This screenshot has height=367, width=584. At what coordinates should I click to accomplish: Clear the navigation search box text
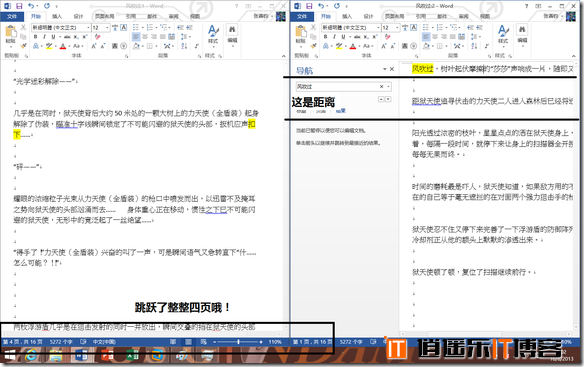pyautogui.click(x=381, y=86)
